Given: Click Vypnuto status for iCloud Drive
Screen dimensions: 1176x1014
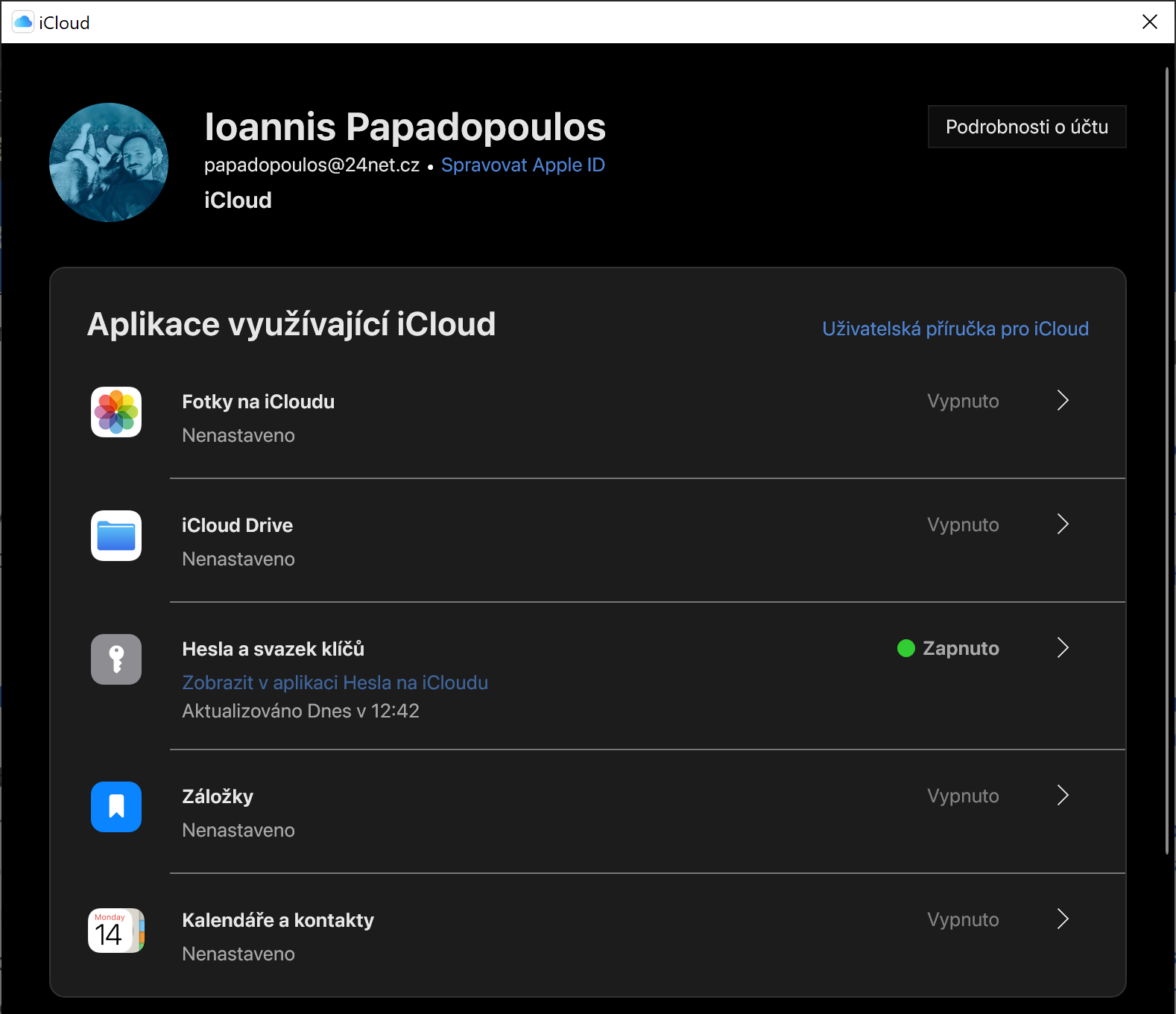Looking at the screenshot, I should [x=963, y=525].
